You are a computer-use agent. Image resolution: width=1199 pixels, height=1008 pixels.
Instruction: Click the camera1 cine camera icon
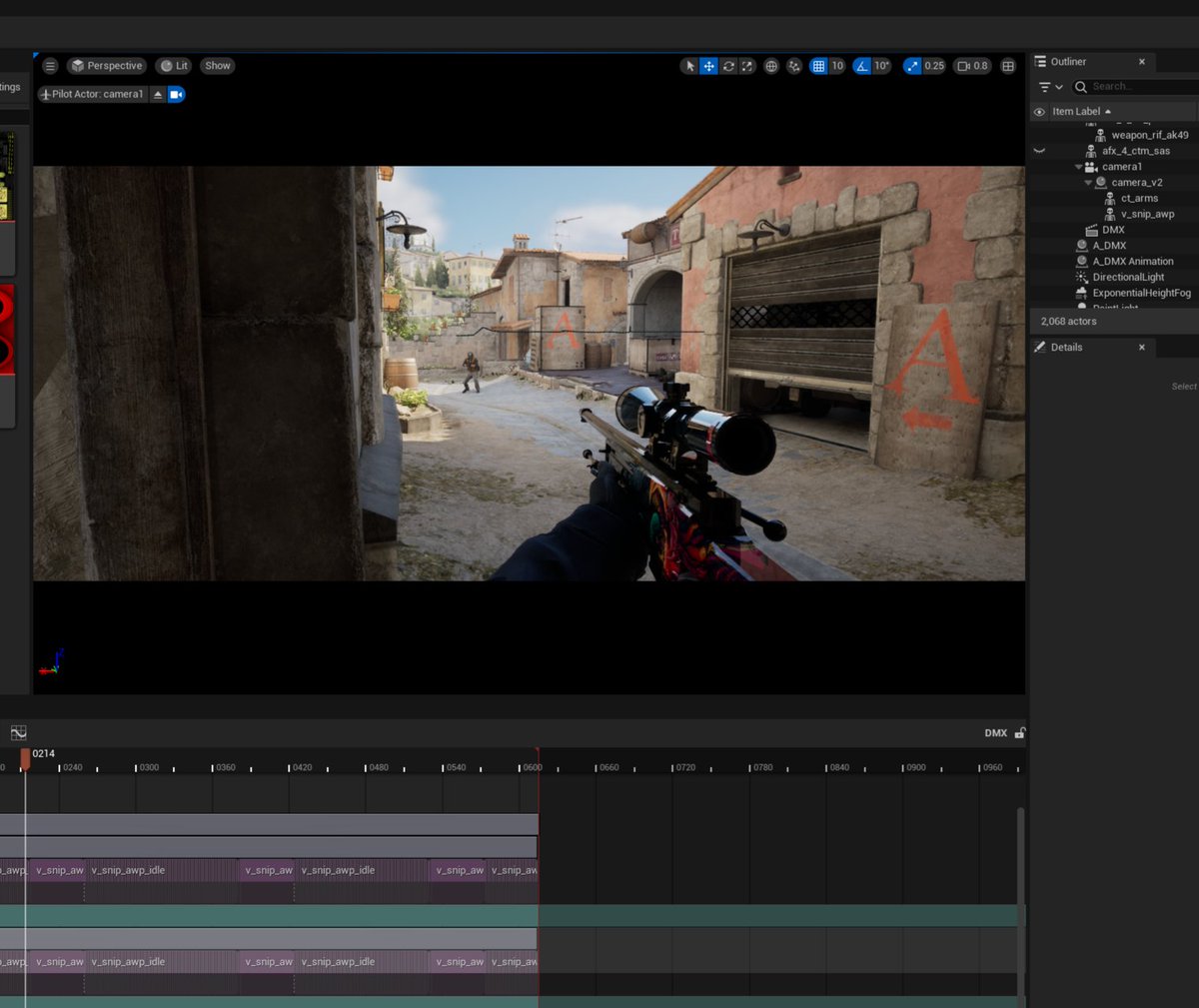1091,167
